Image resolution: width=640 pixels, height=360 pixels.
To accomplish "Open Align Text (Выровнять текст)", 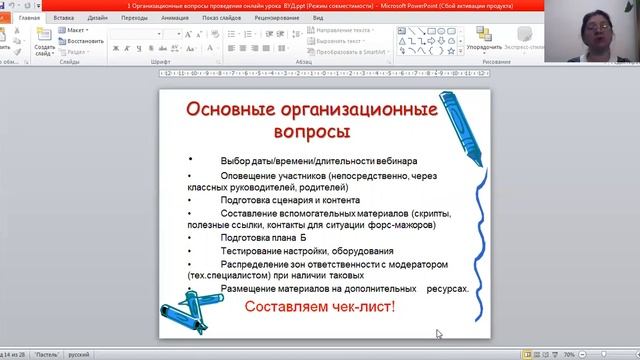I will coord(336,41).
